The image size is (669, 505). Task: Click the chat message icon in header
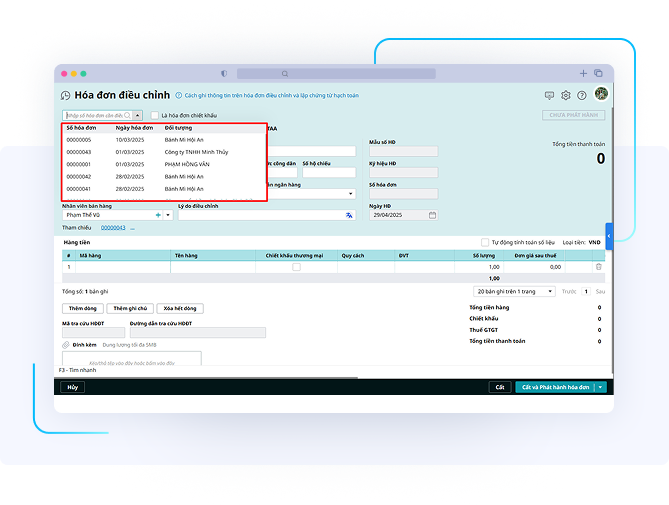[x=549, y=95]
